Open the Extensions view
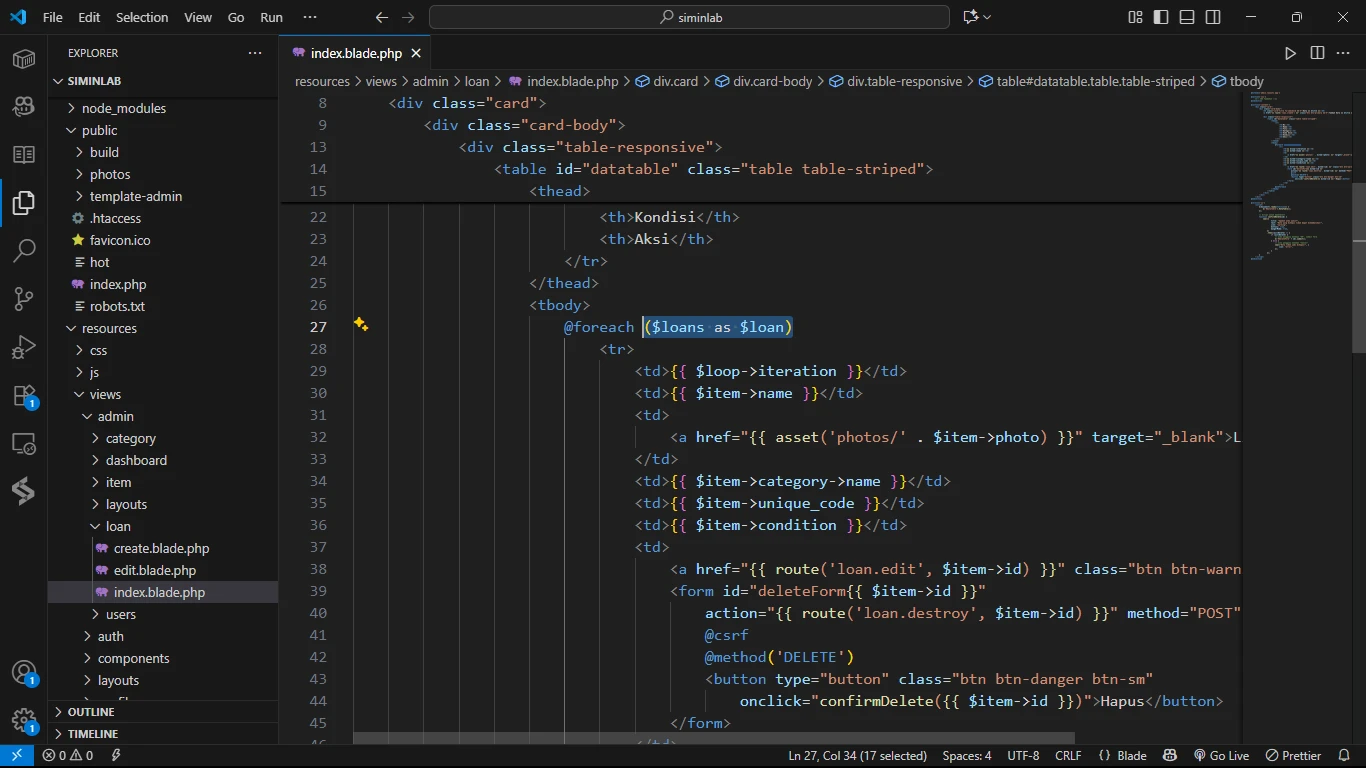This screenshot has width=1366, height=768. coord(24,396)
